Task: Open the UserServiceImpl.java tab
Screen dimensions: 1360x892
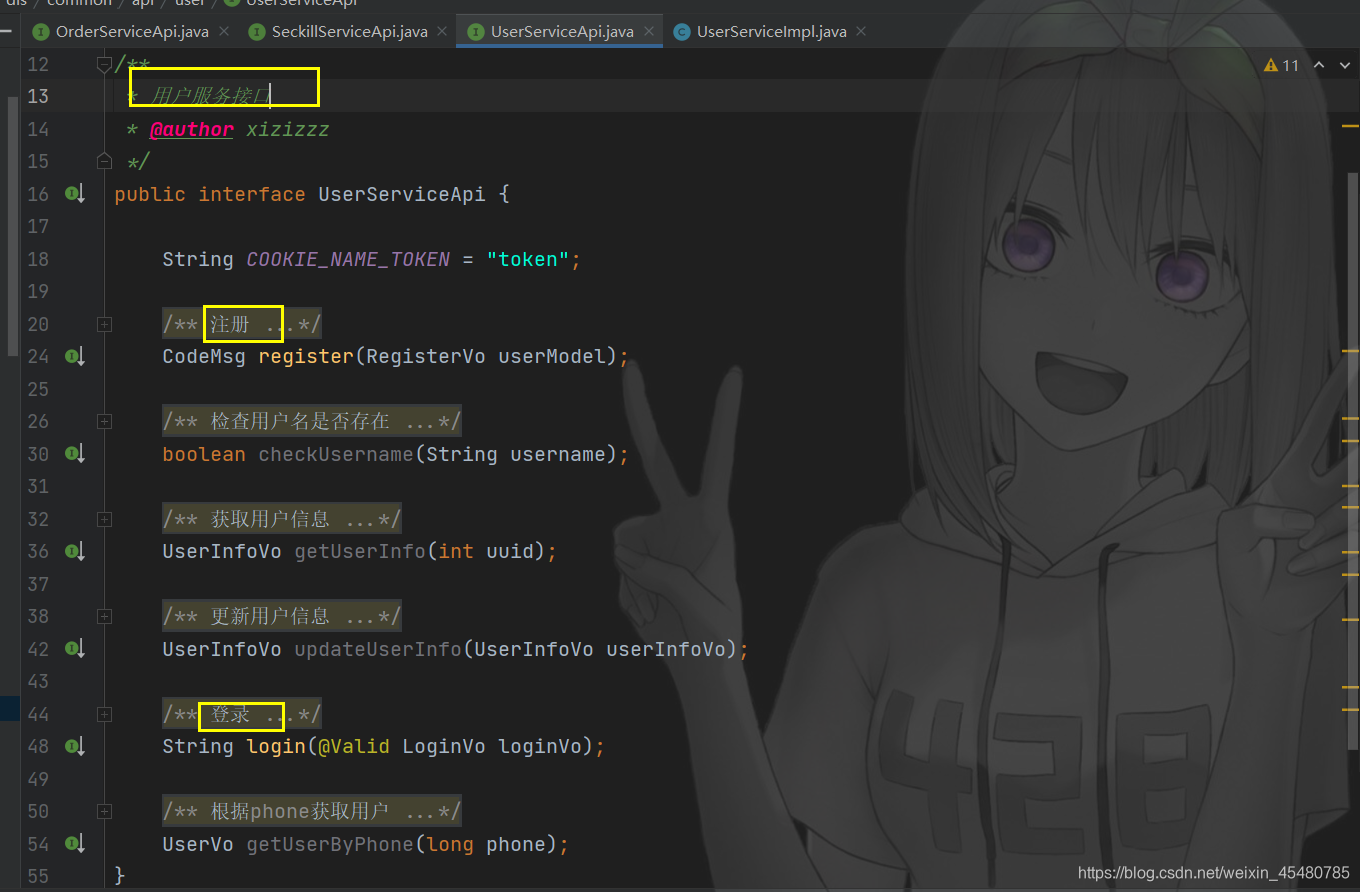Action: [771, 32]
